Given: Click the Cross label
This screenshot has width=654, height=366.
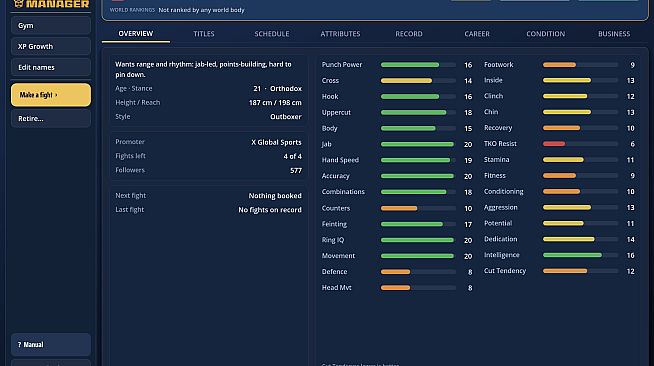Looking at the screenshot, I should tap(330, 80).
